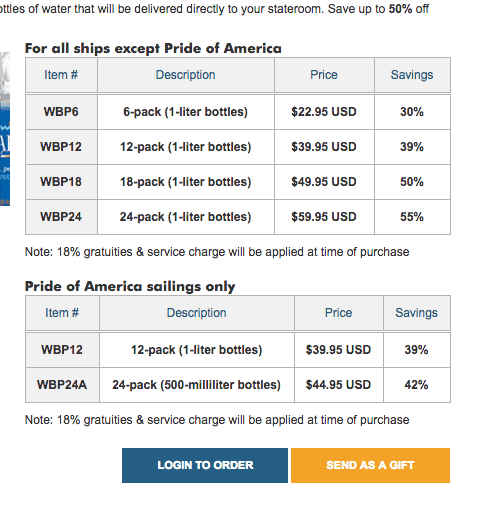The image size is (477, 514).
Task: Click the 24-pack (500-milliliter bottles) description
Action: 197,385
